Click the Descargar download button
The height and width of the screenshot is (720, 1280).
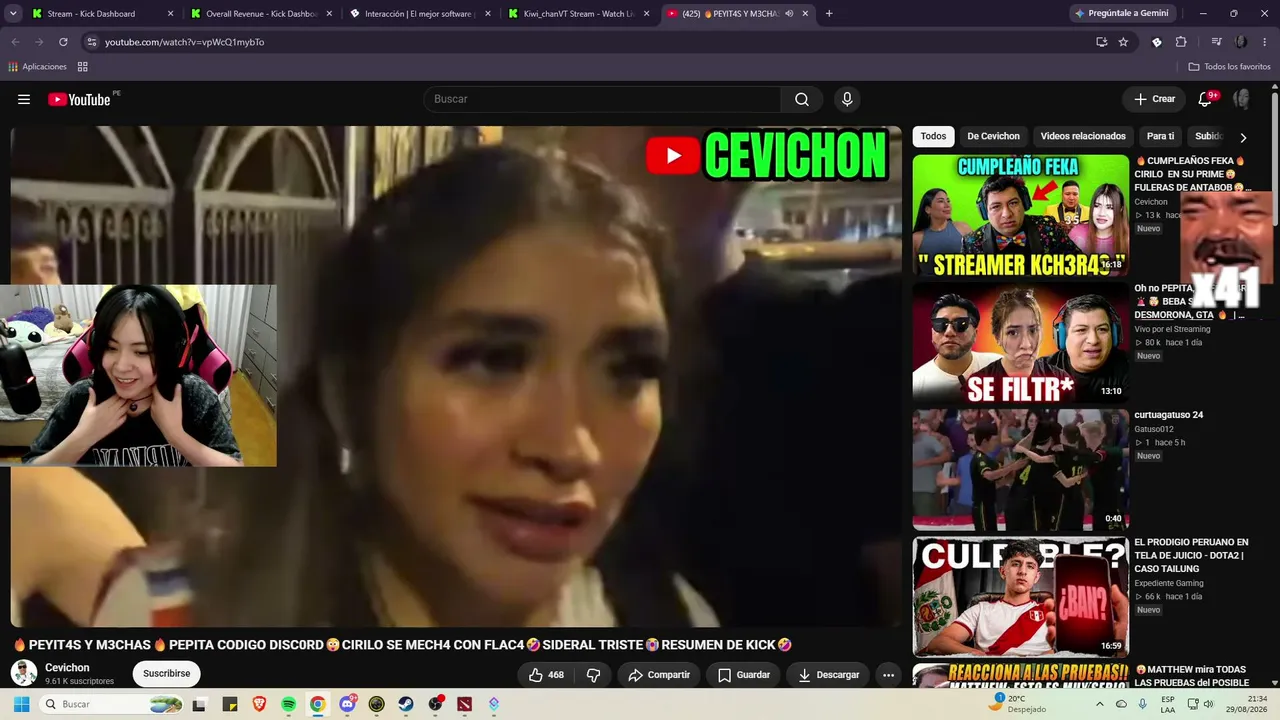829,675
